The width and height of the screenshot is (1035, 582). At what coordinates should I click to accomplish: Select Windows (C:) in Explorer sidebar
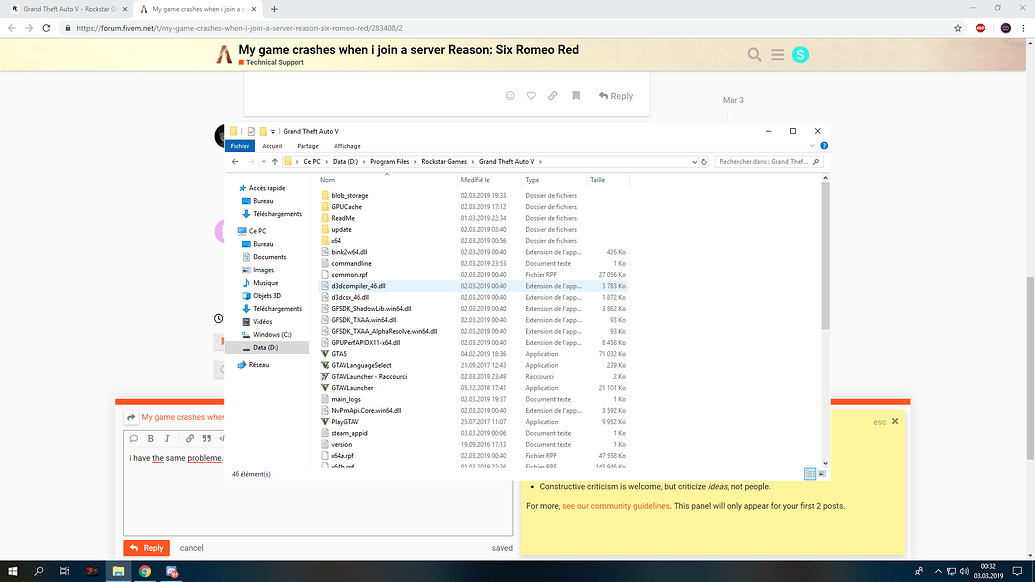tap(272, 335)
